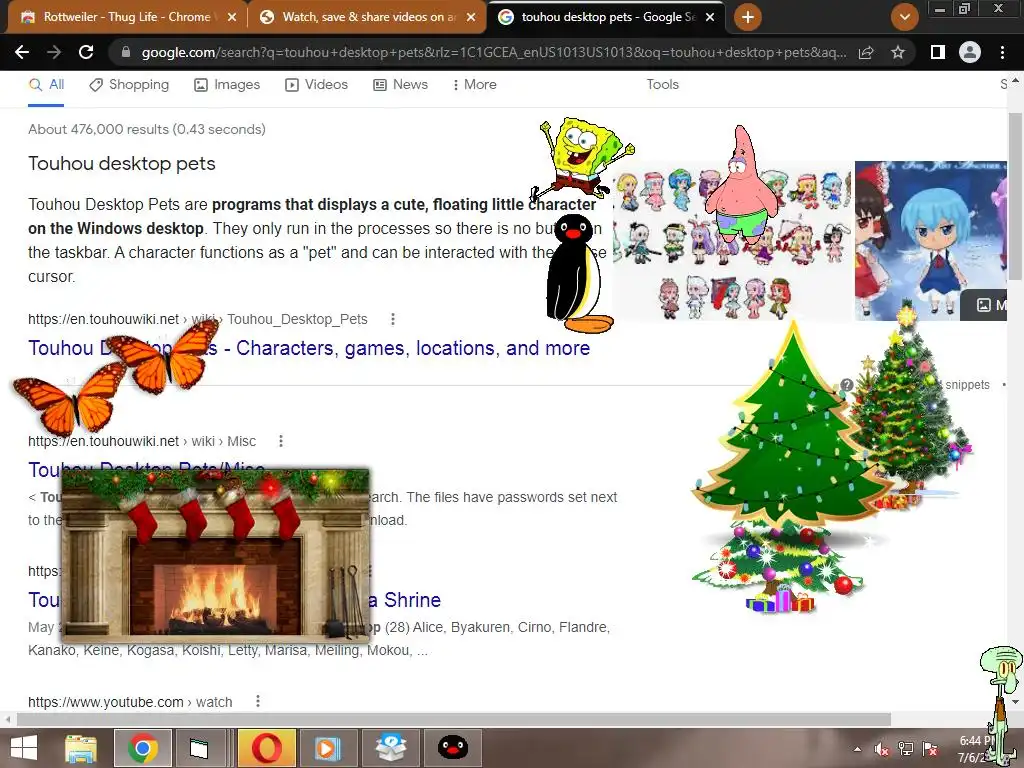The width and height of the screenshot is (1024, 768).
Task: Click the Chrome taskbar icon
Action: pos(143,748)
